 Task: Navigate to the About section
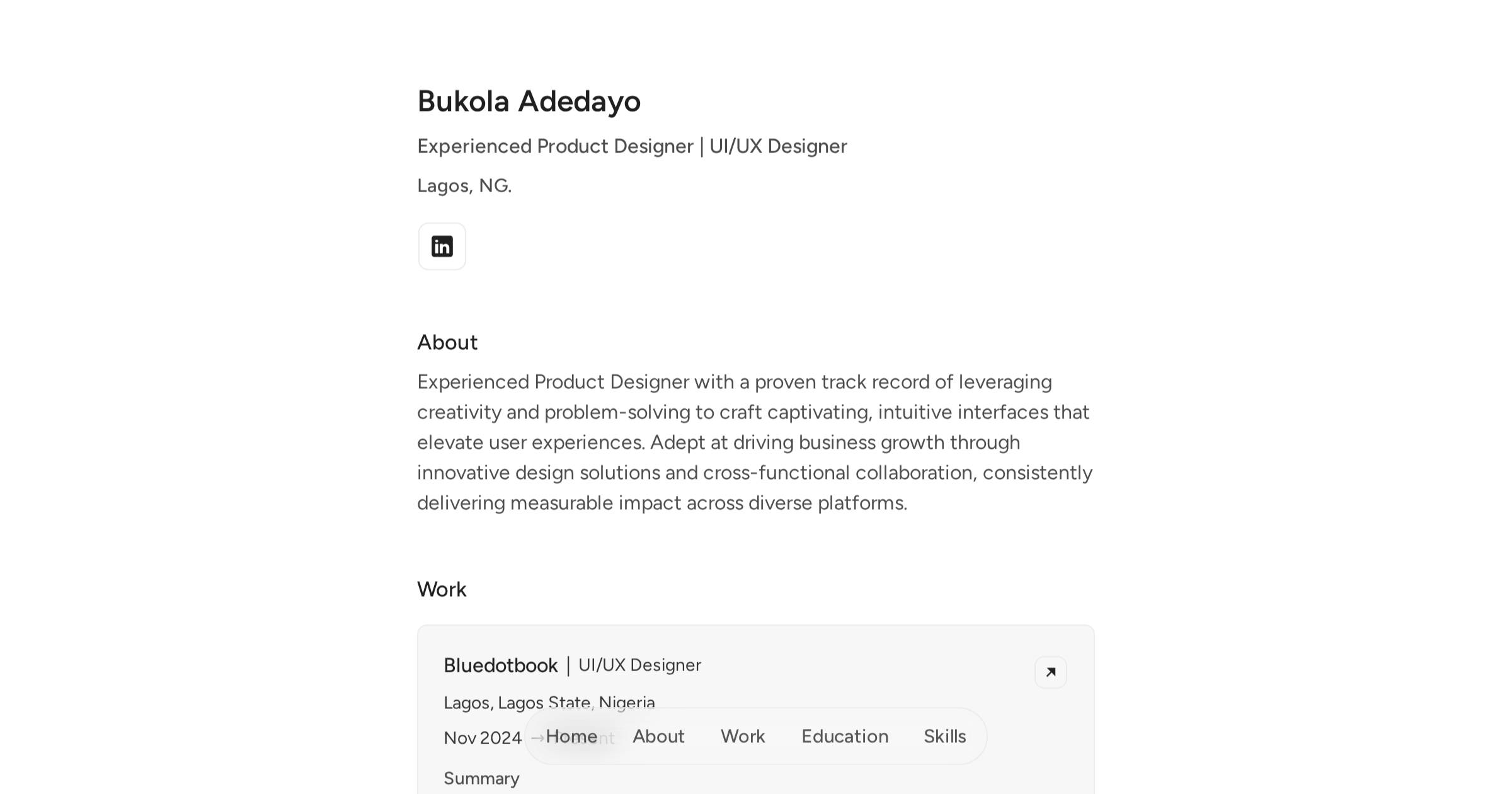click(x=659, y=736)
